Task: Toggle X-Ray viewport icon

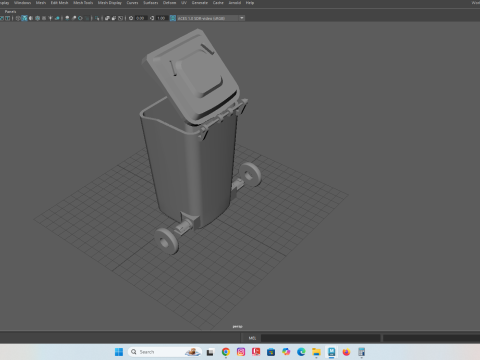Action: point(107,18)
